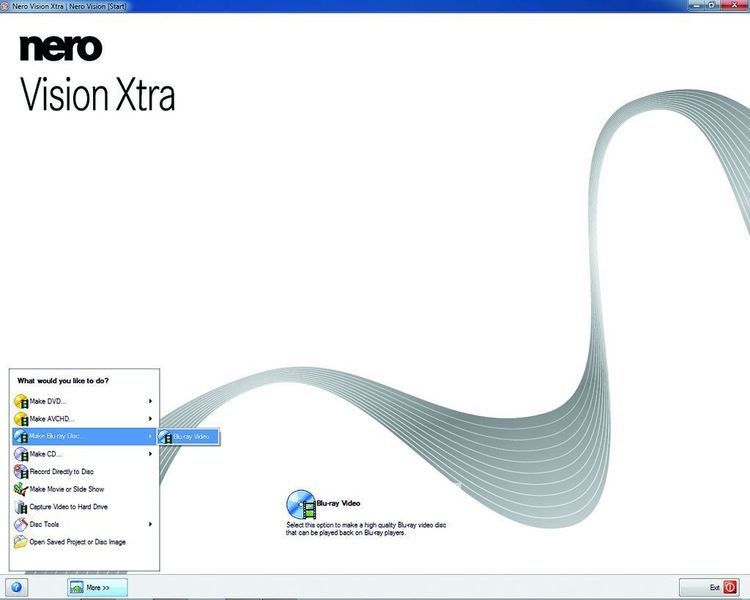Open help with the question mark icon
The width and height of the screenshot is (750, 600).
16,587
